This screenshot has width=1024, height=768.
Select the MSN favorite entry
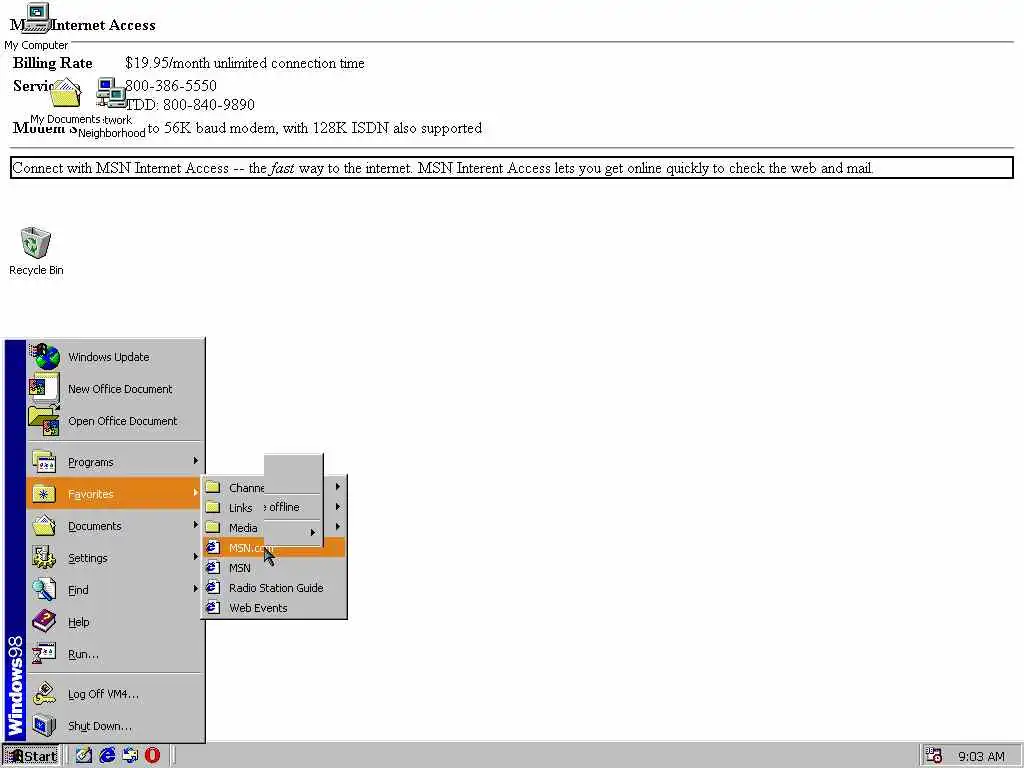click(x=274, y=568)
